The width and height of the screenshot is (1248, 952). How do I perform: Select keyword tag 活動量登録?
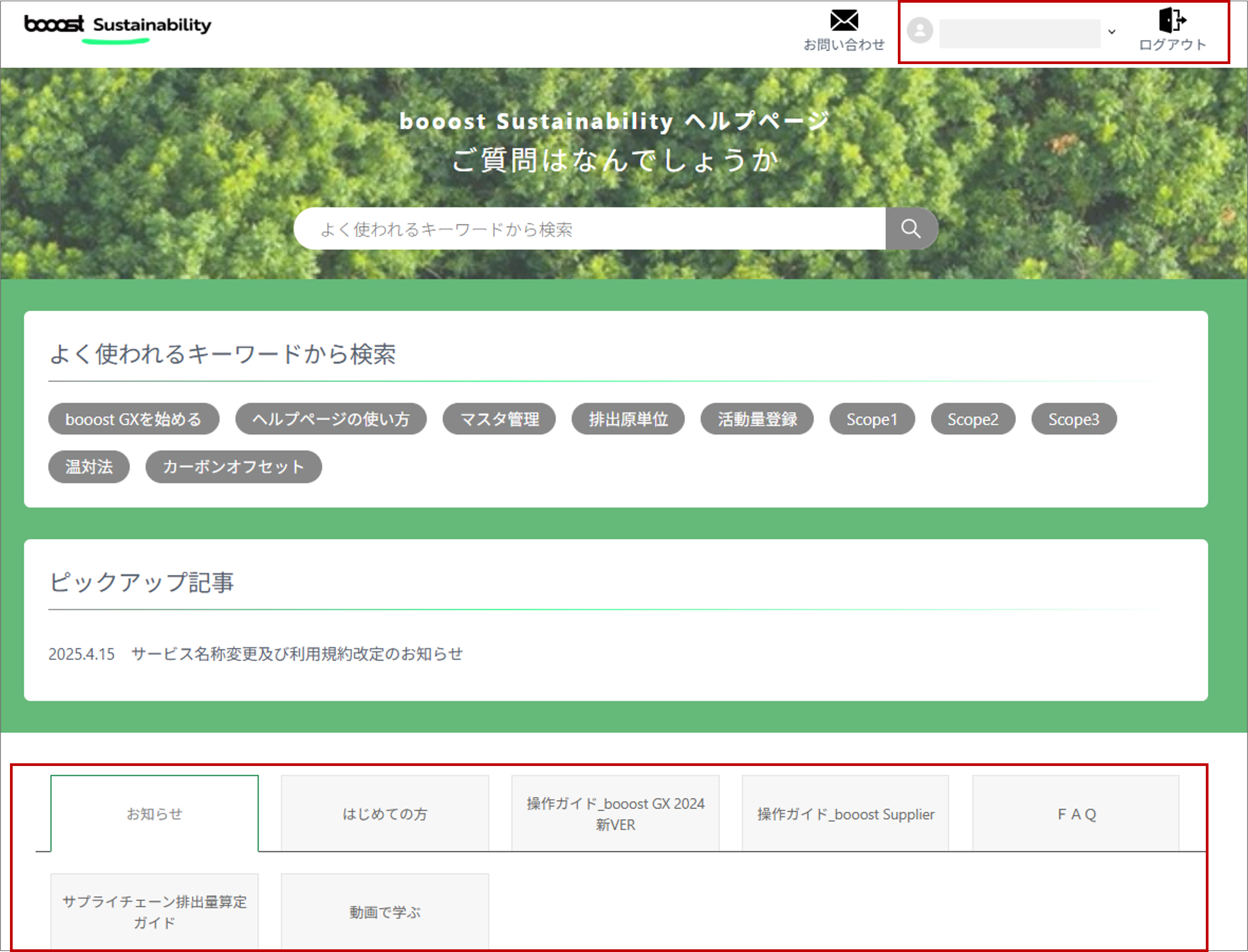click(x=757, y=419)
